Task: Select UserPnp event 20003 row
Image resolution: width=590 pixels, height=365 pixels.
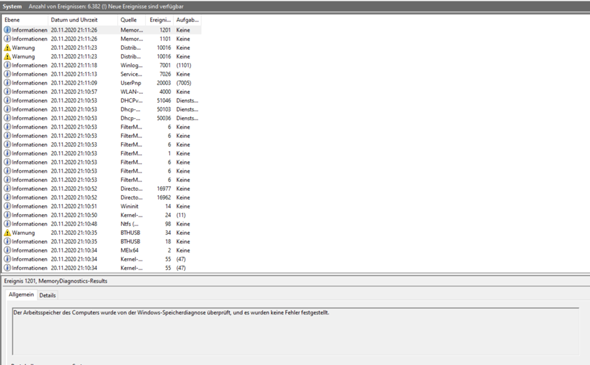Action: 102,83
